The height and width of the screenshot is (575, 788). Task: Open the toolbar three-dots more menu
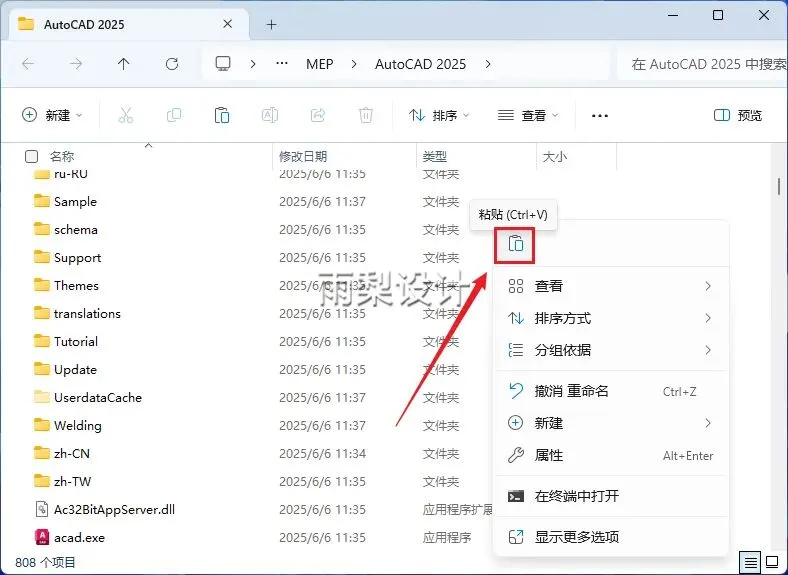coord(600,116)
